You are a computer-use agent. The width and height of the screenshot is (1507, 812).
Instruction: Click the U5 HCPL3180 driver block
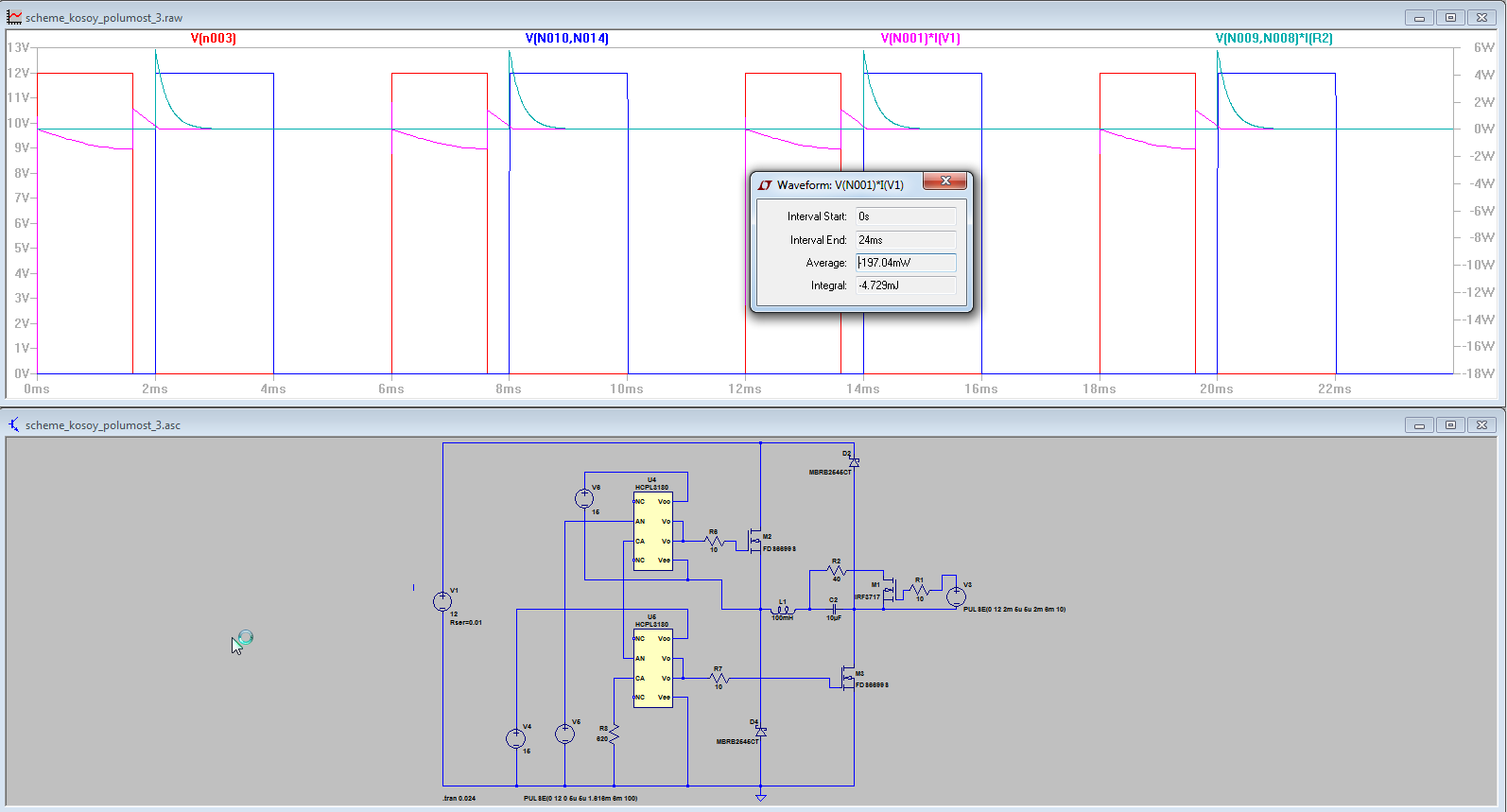point(652,668)
